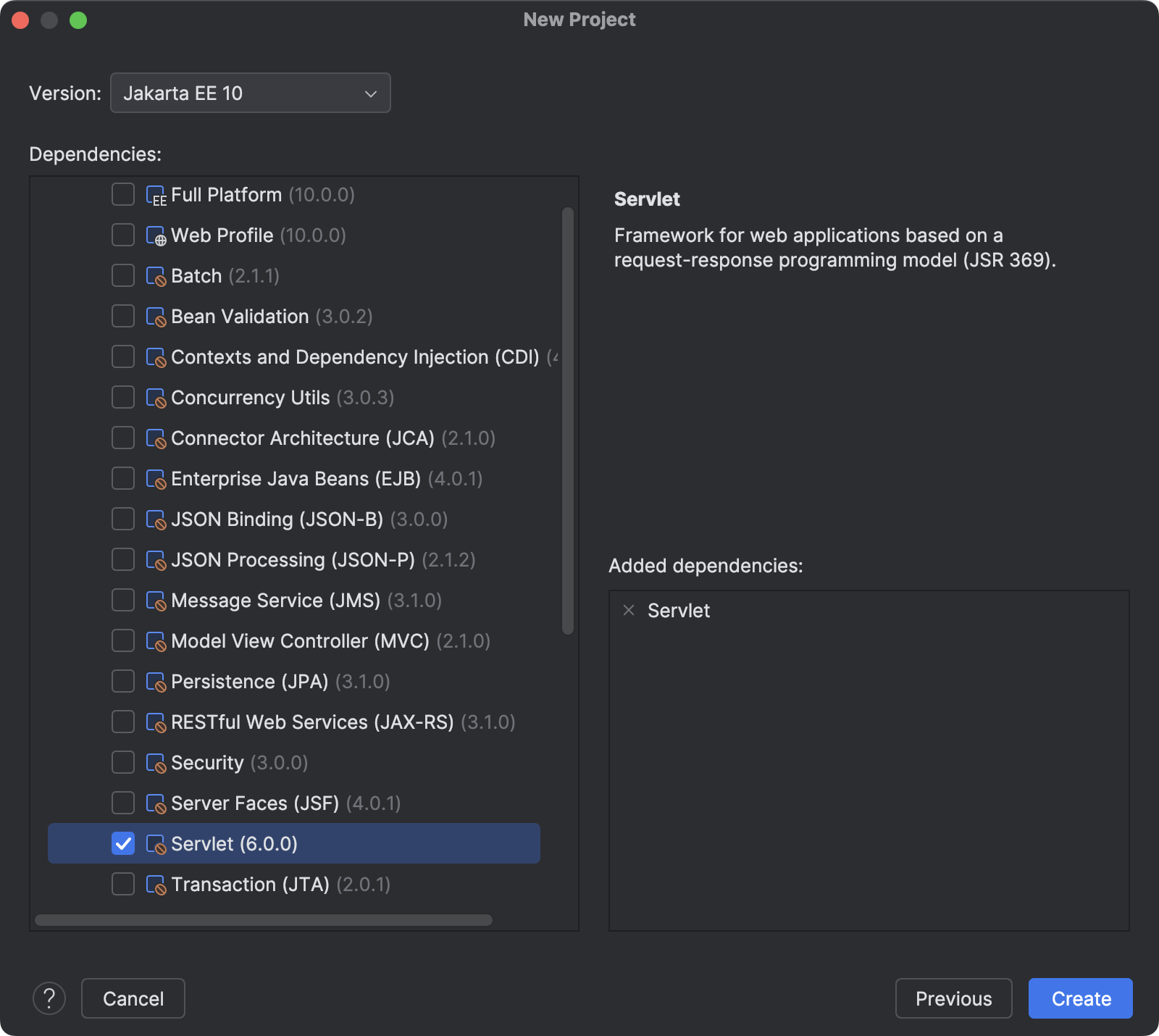Click the Full Platform EE icon
This screenshot has width=1159, height=1036.
coord(156,194)
